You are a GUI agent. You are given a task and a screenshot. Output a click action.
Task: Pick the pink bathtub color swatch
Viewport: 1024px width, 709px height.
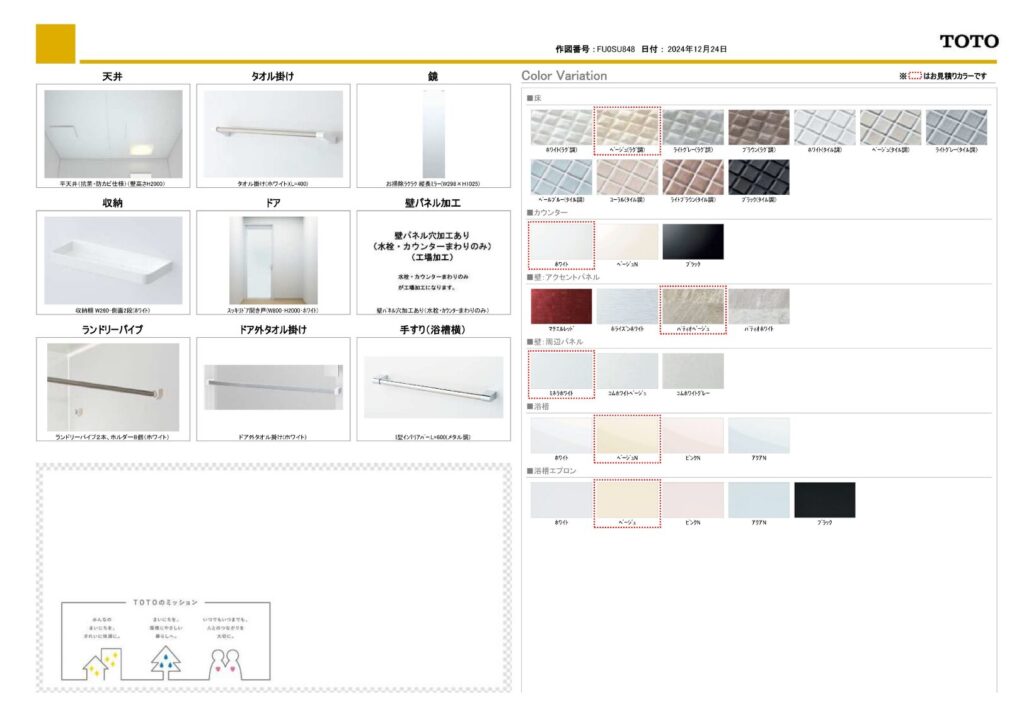[x=692, y=436]
